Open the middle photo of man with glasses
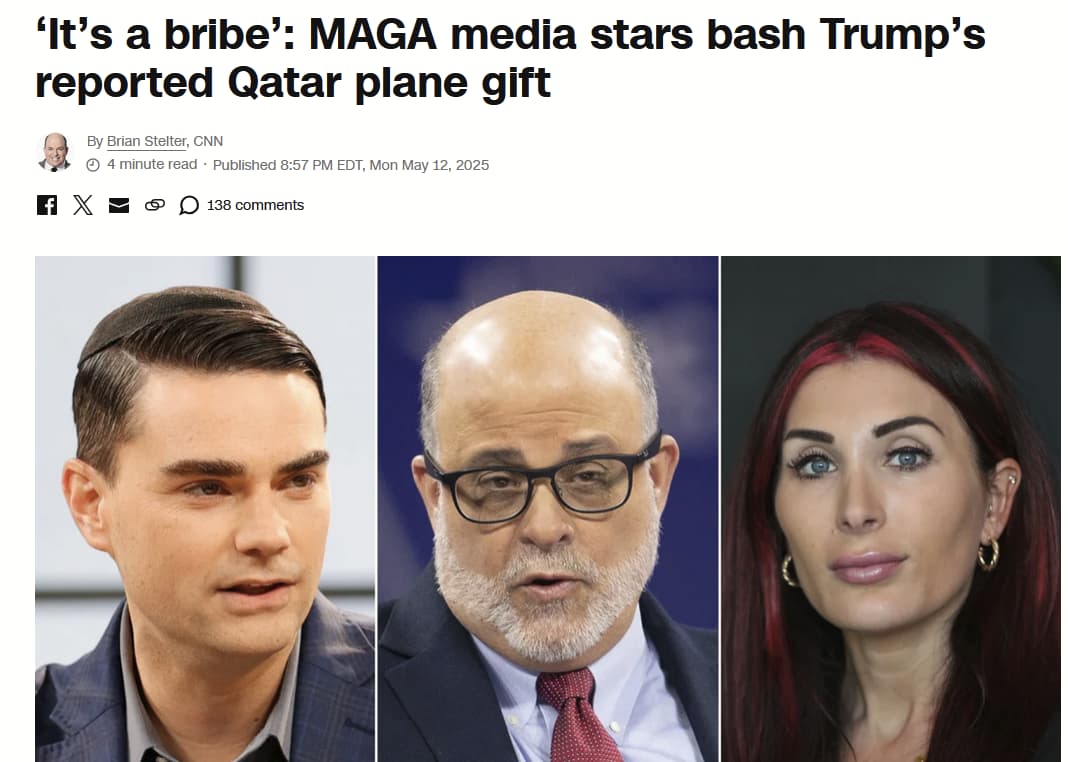Image resolution: width=1068 pixels, height=762 pixels. 548,509
